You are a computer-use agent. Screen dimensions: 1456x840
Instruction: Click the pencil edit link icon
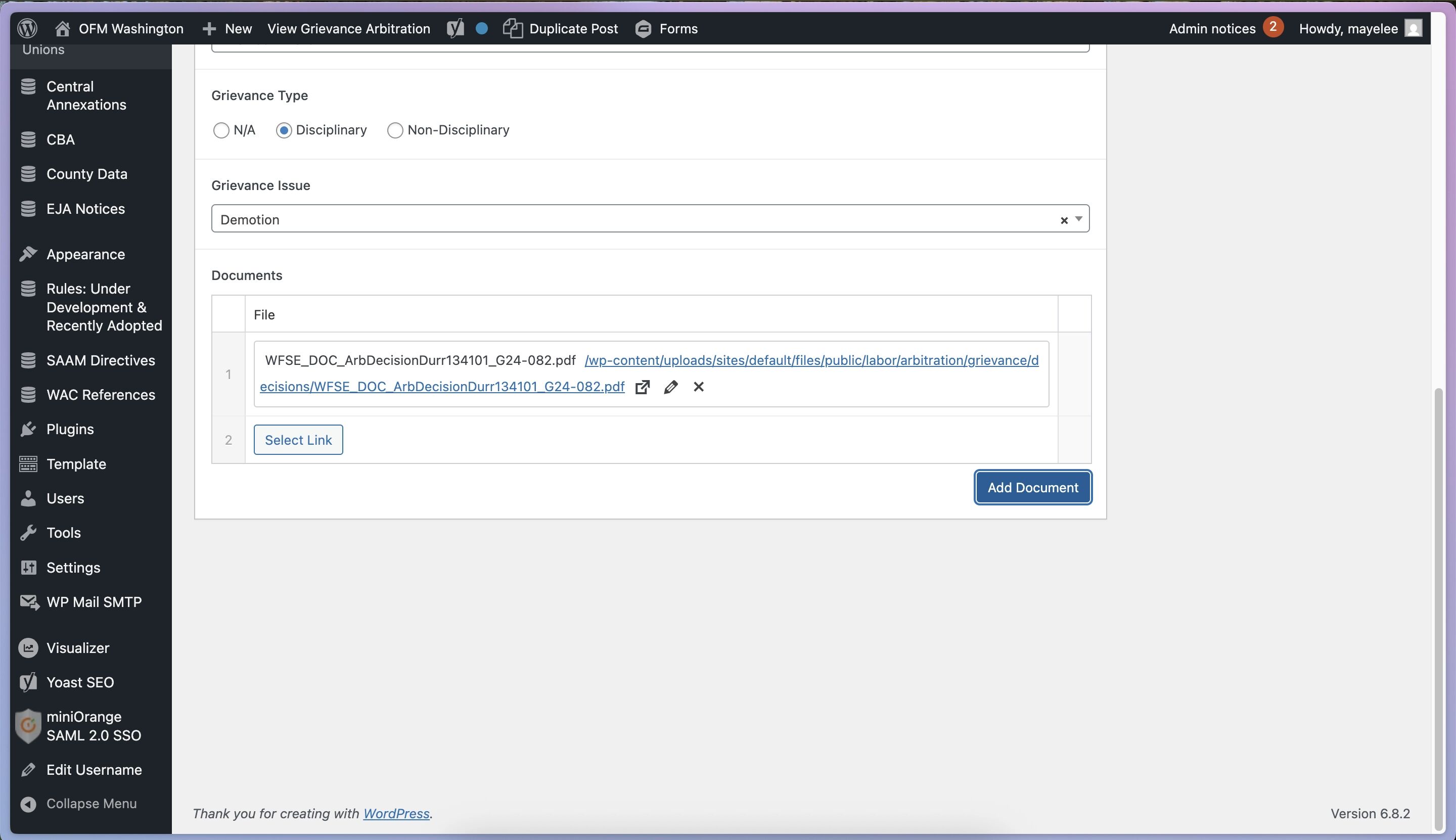[x=670, y=387]
